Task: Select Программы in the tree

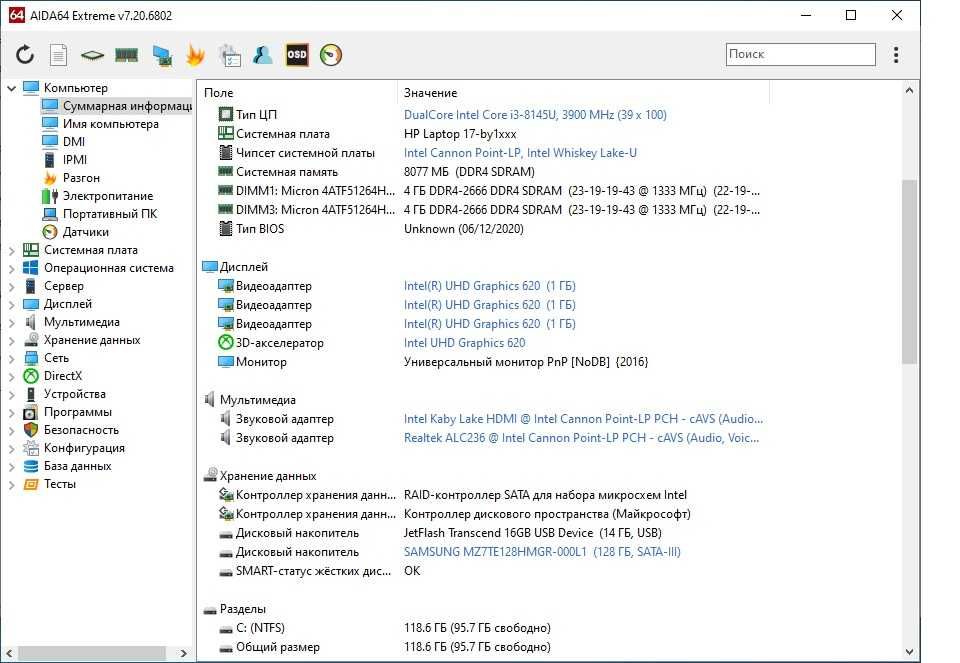Action: [77, 412]
